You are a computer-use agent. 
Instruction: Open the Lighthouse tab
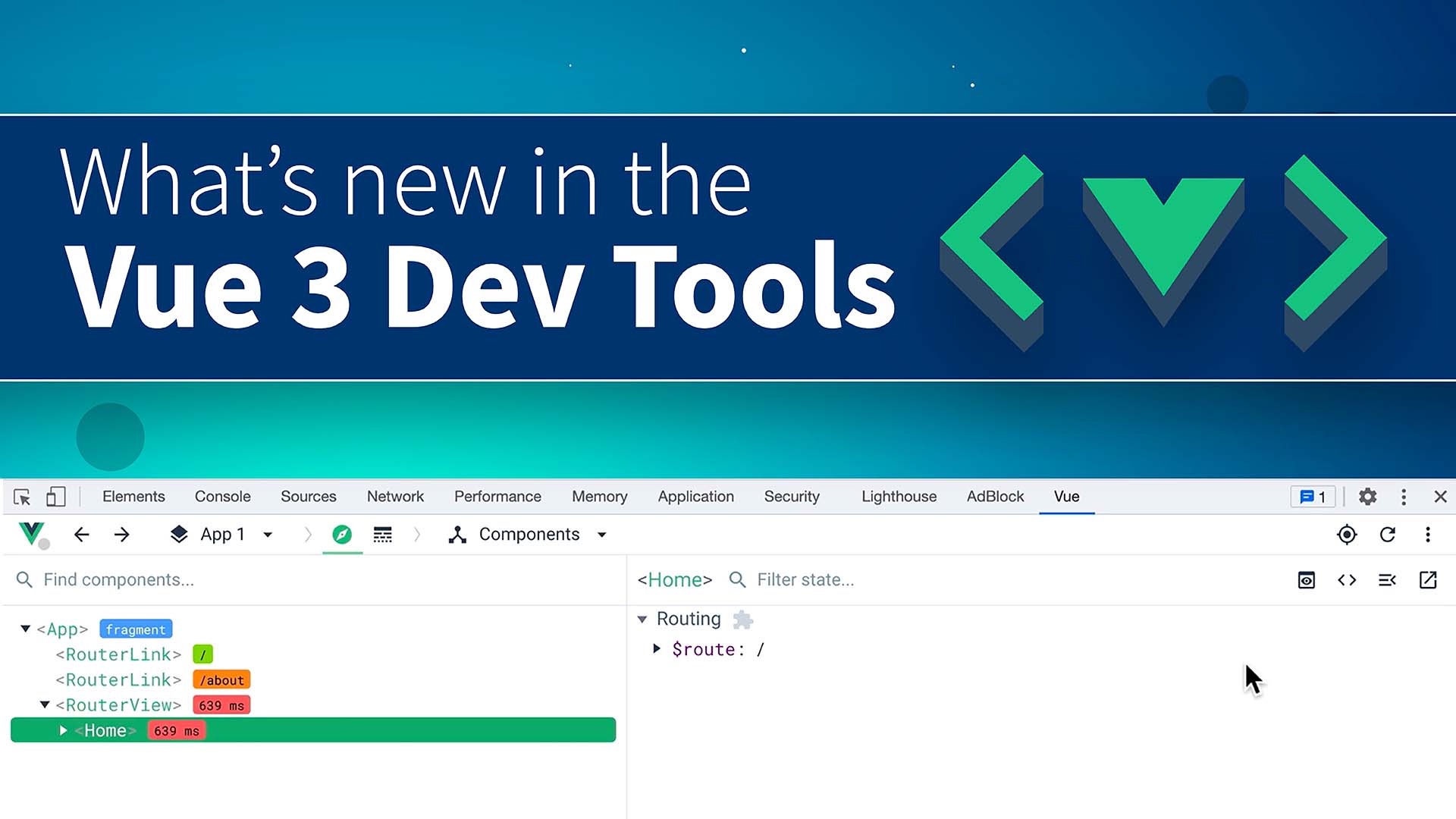[x=899, y=497]
